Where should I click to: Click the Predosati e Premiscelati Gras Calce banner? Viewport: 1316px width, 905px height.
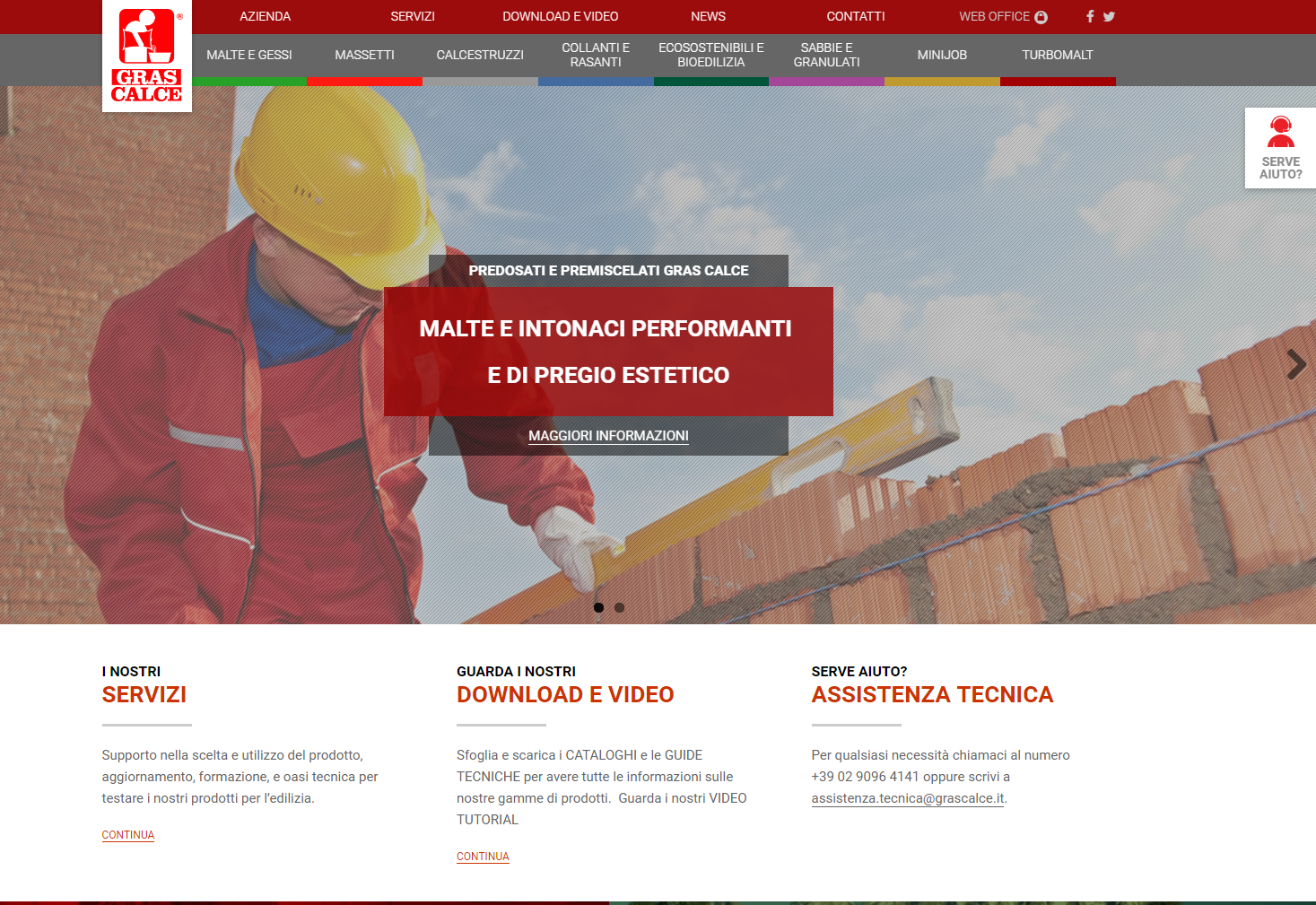click(608, 271)
